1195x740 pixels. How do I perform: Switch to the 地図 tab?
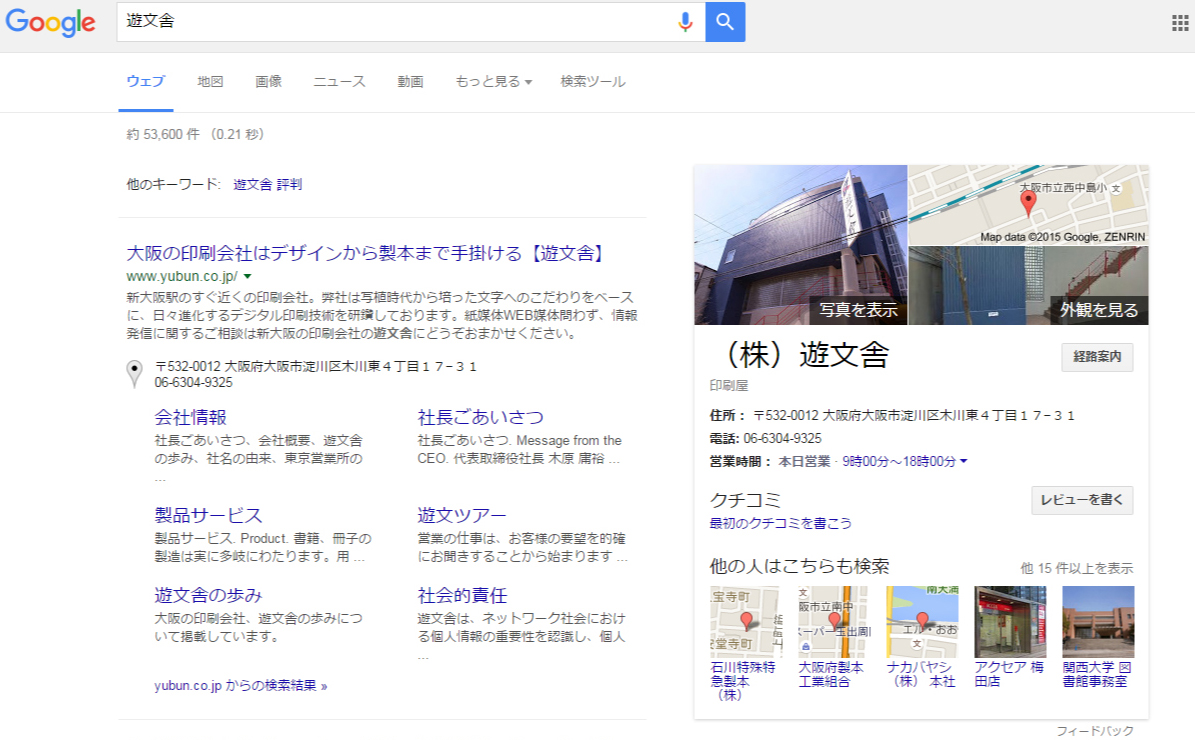point(210,82)
